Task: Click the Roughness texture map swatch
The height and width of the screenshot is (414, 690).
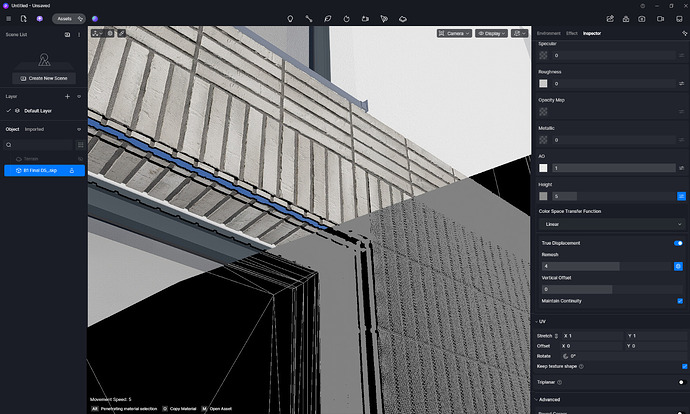Action: click(543, 84)
